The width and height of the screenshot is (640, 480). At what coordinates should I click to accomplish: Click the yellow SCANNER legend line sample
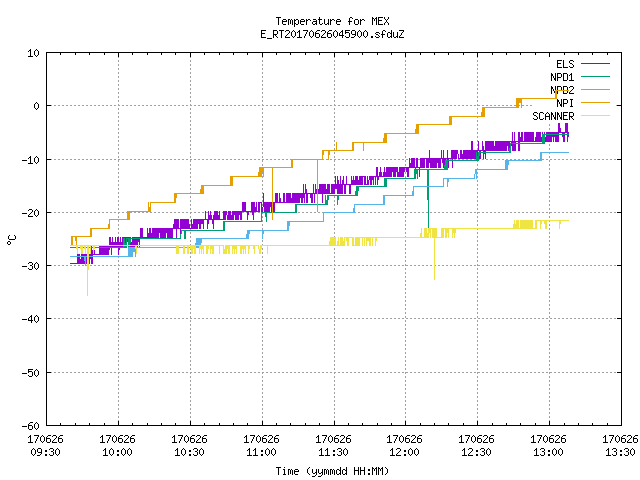click(x=595, y=116)
